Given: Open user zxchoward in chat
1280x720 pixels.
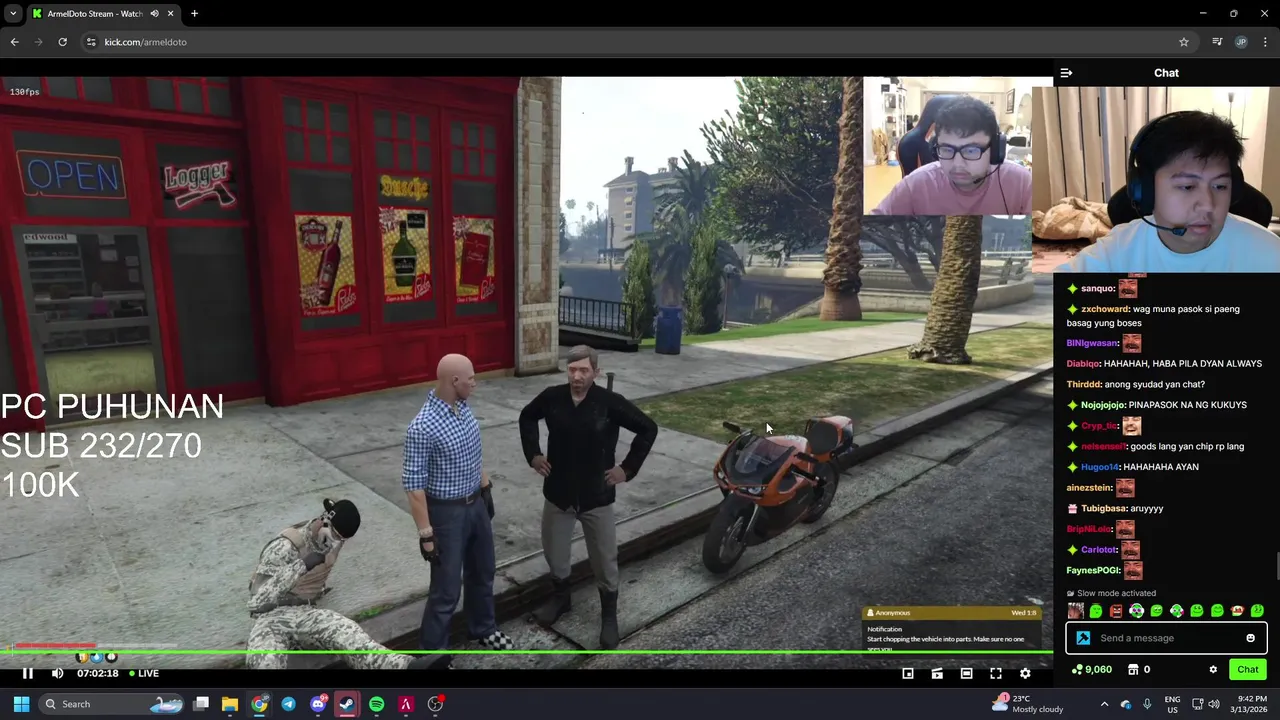Looking at the screenshot, I should click(1104, 309).
